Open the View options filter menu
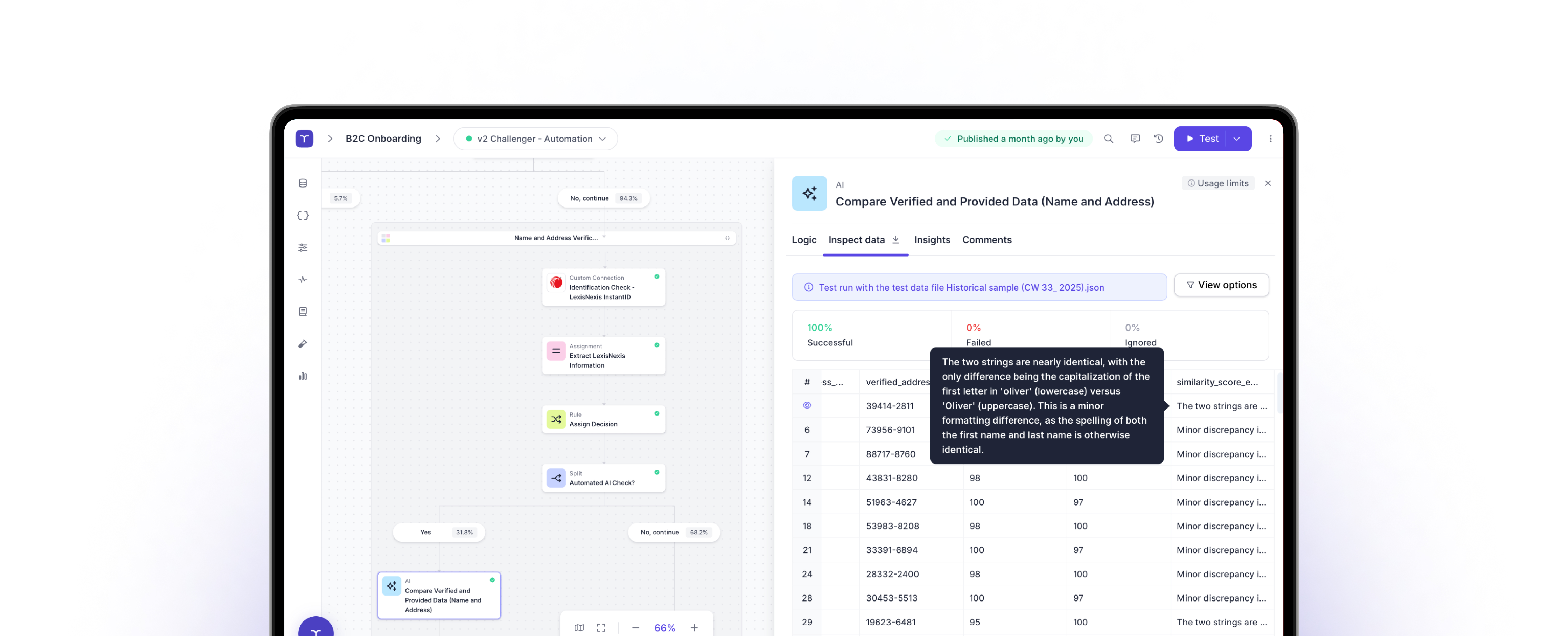The height and width of the screenshot is (636, 1568). (1221, 285)
